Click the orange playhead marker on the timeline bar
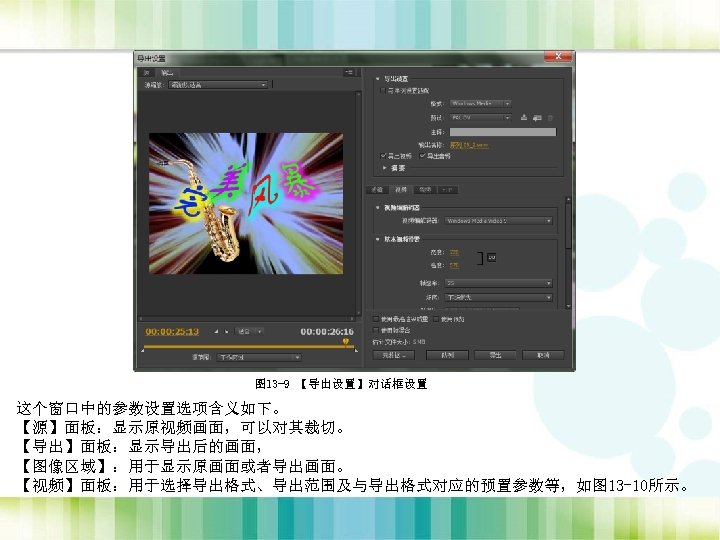720x540 pixels. [x=346, y=342]
